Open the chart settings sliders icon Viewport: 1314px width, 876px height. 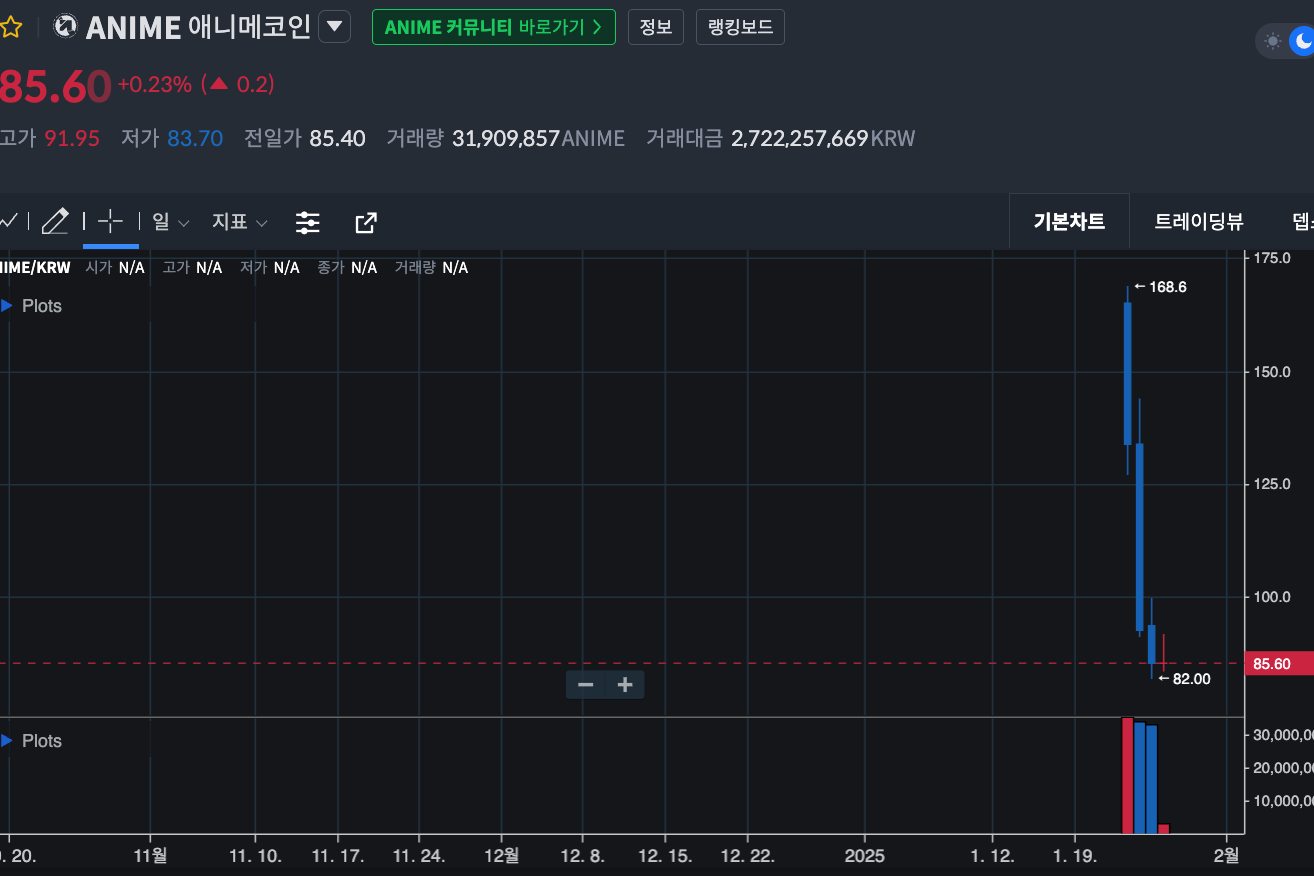(x=307, y=222)
